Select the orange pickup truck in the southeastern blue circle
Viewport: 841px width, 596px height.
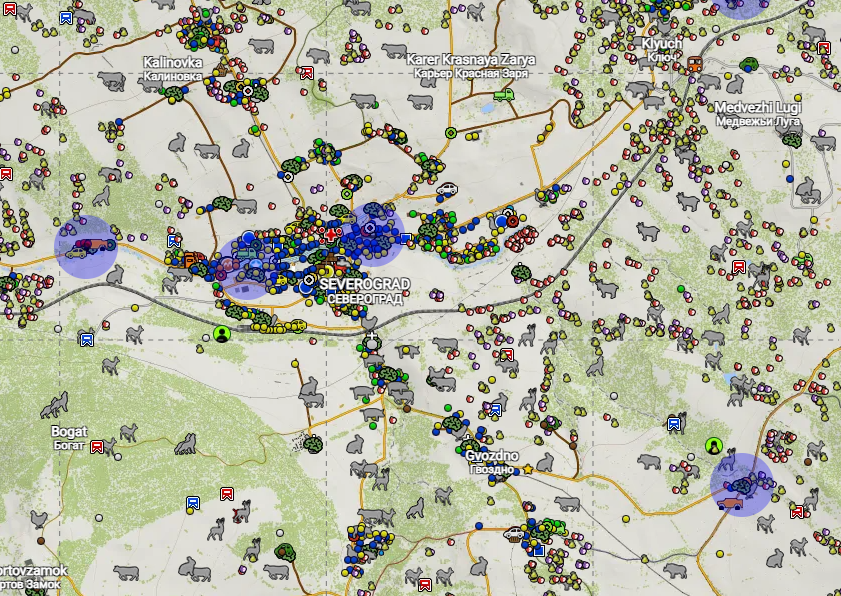pos(730,503)
